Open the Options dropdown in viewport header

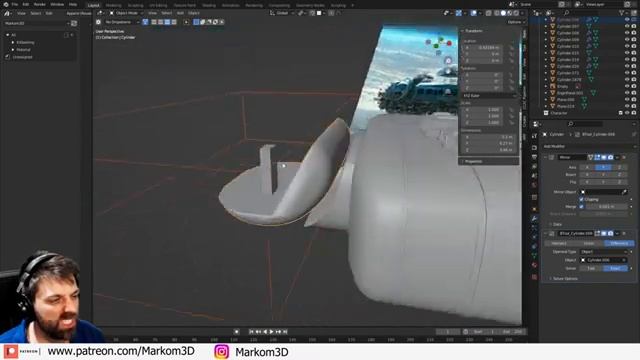[x=516, y=22]
